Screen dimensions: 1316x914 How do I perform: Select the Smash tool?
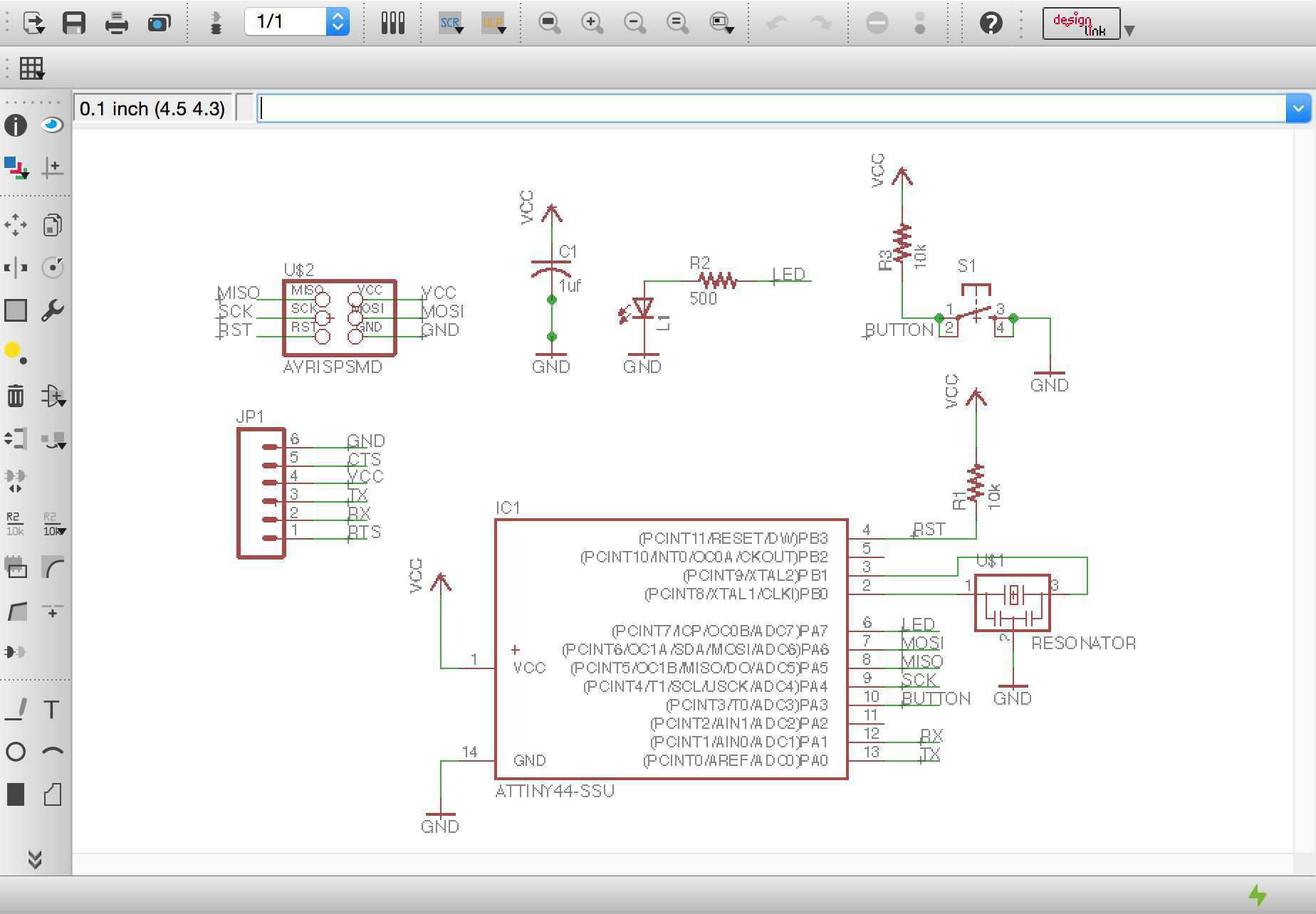(16, 567)
